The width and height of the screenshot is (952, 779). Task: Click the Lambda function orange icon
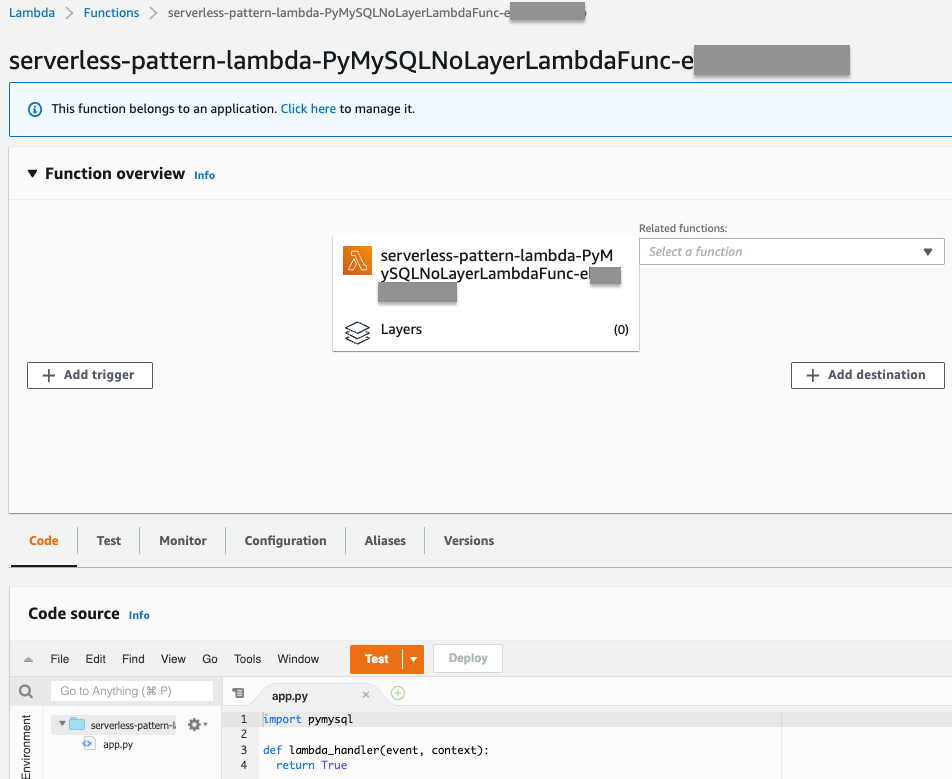358,260
